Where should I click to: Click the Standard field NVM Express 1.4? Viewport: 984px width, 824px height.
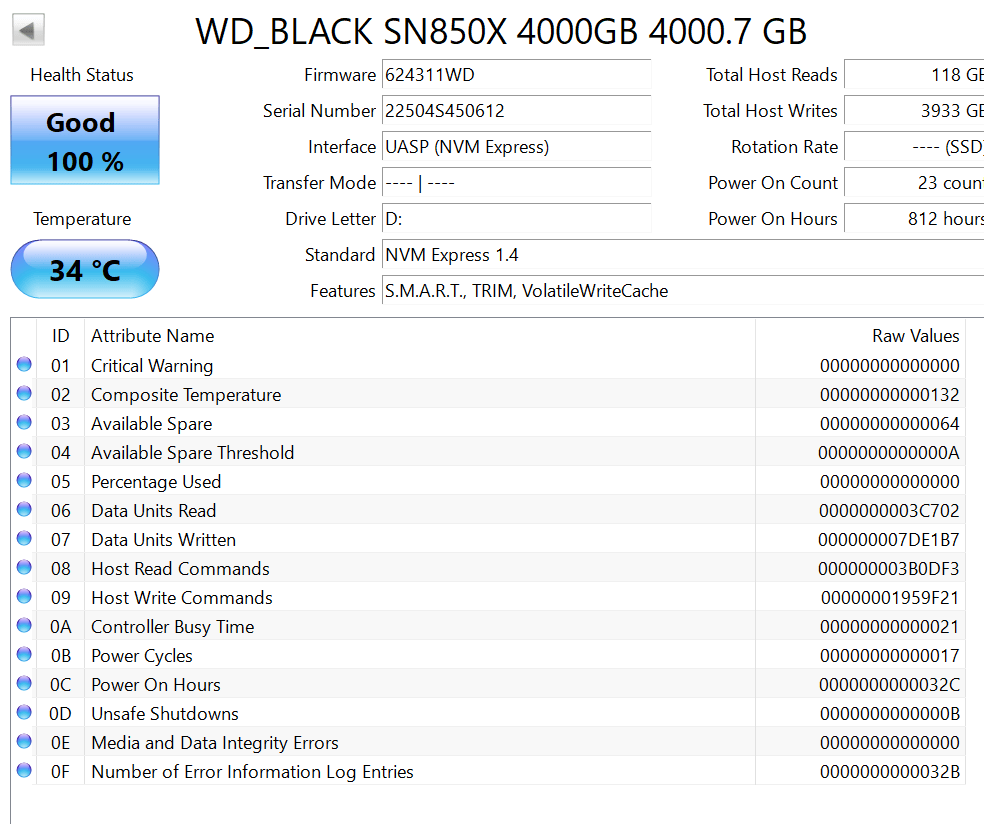point(683,255)
